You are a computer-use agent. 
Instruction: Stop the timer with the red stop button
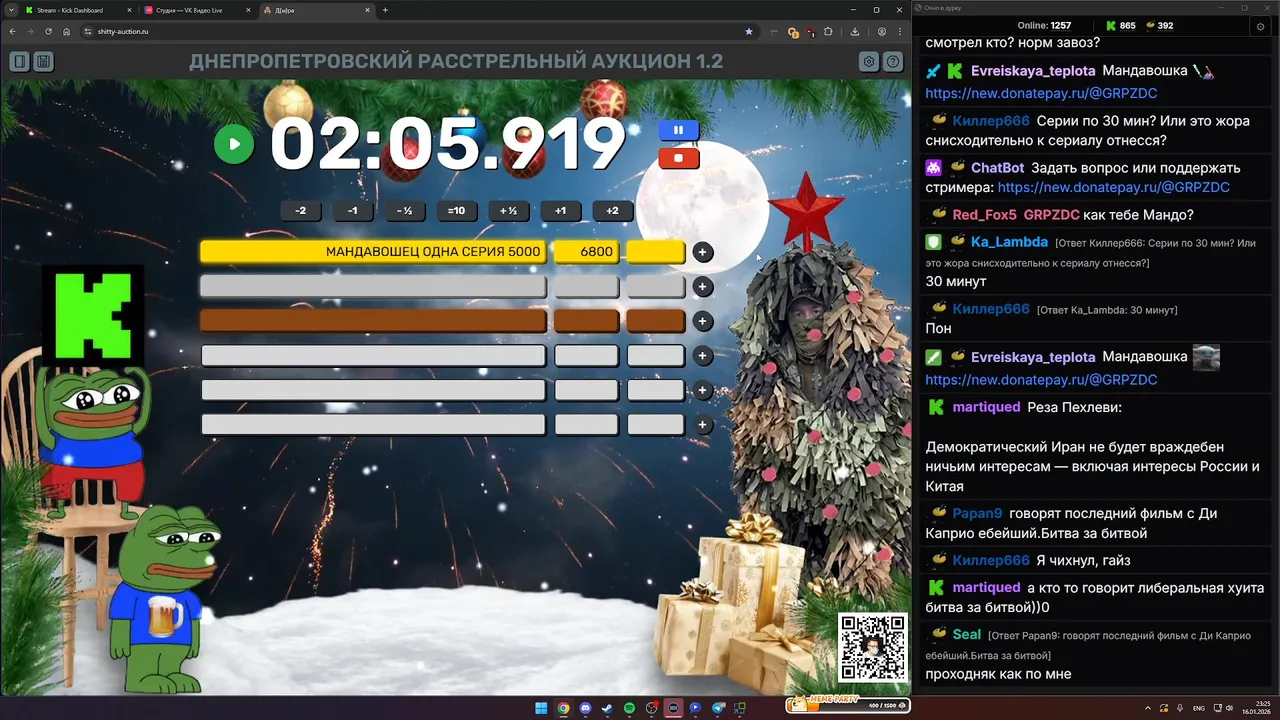coord(678,158)
